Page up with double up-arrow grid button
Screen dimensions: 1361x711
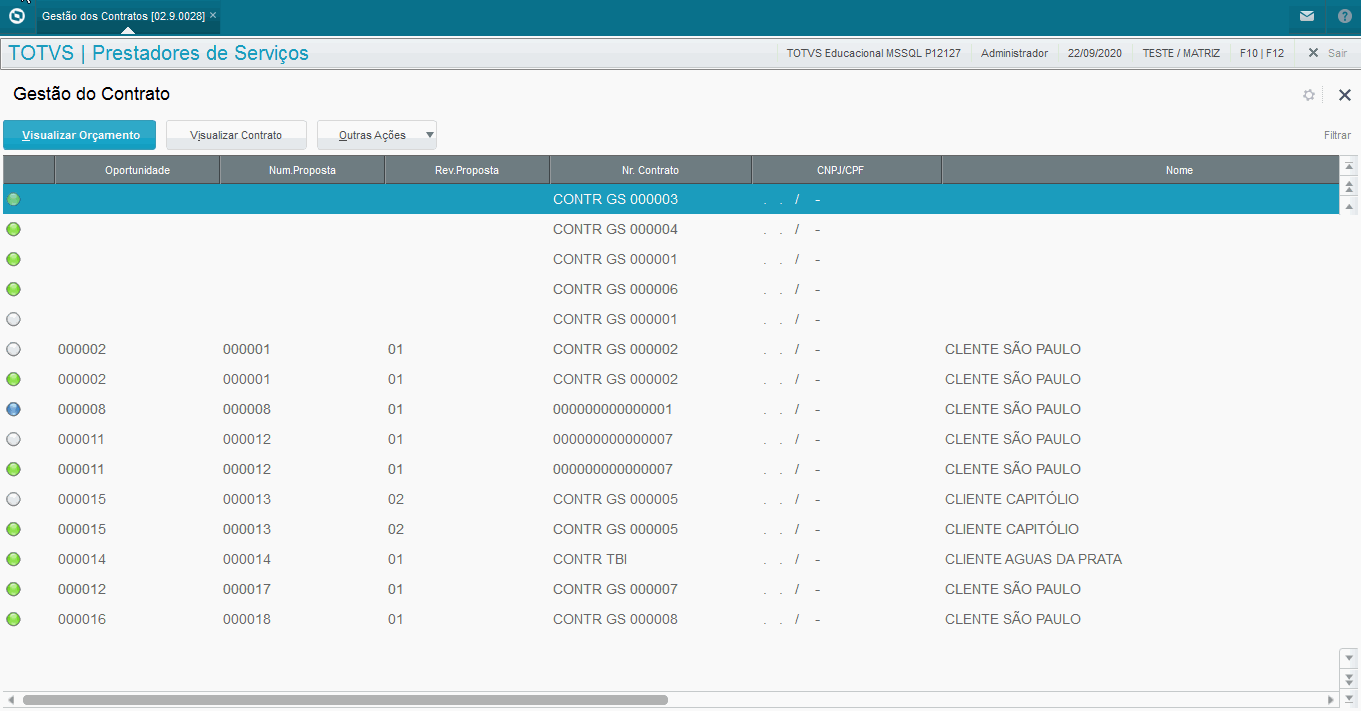[x=1349, y=186]
